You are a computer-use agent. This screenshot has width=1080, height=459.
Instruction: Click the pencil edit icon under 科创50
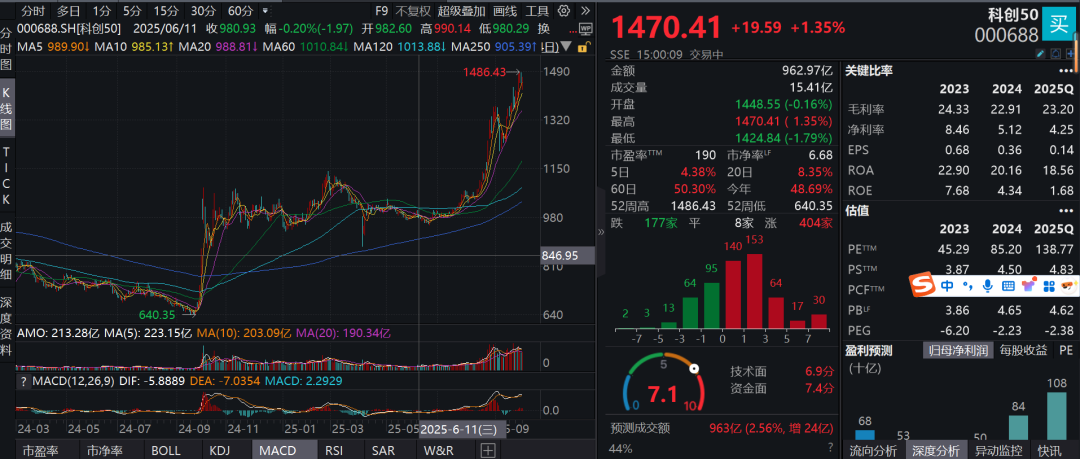click(1040, 54)
